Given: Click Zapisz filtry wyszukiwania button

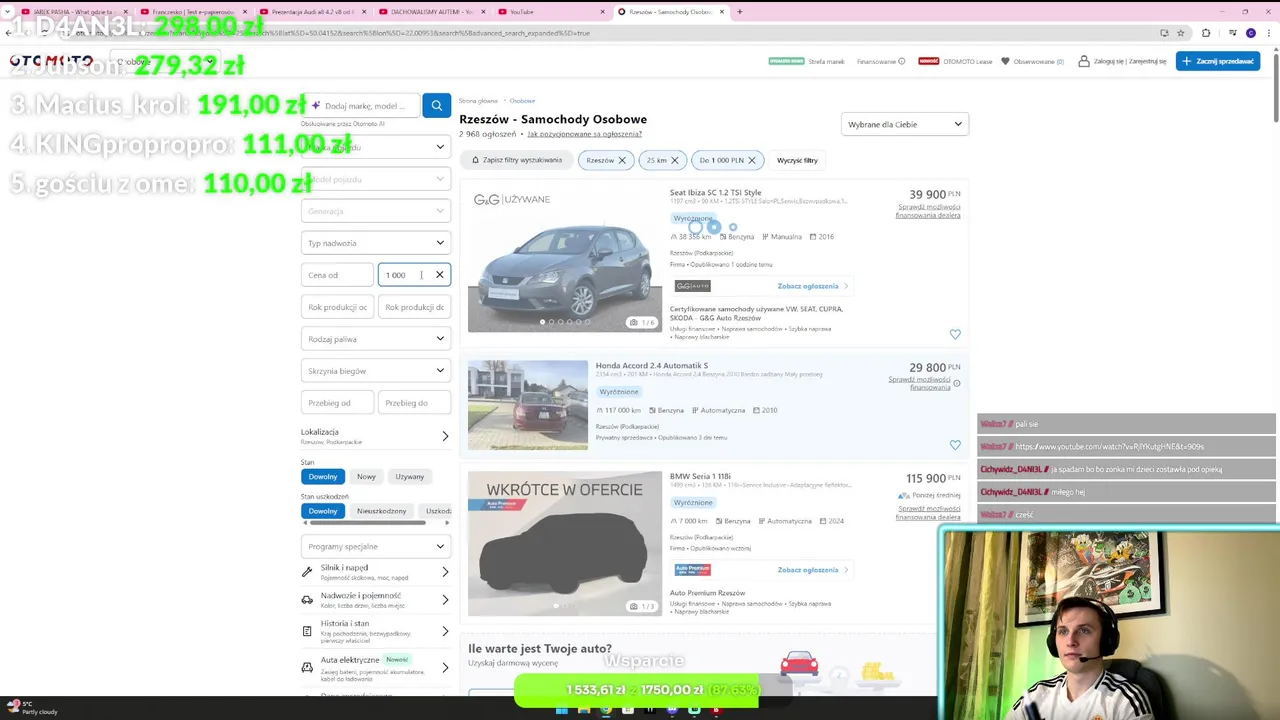Looking at the screenshot, I should coord(517,160).
